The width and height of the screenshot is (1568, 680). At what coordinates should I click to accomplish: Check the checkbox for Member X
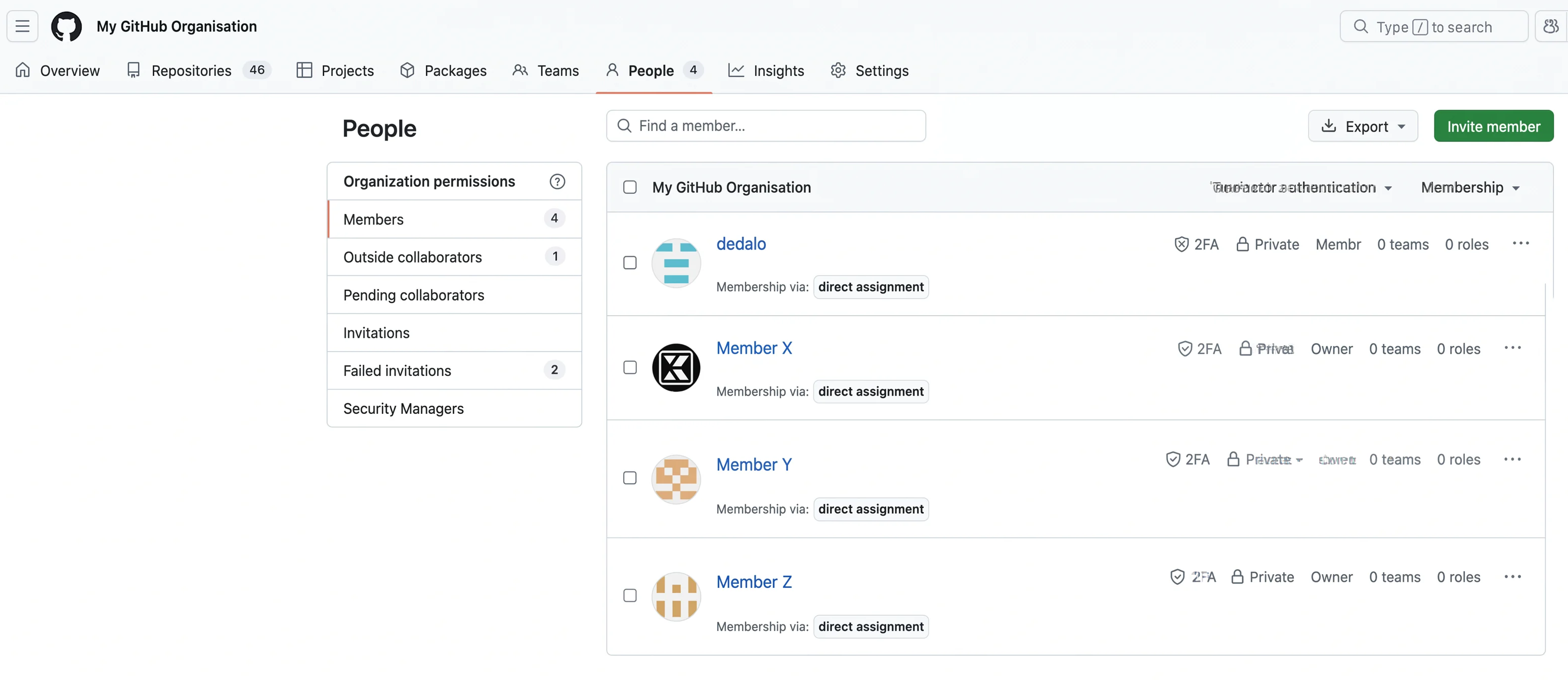point(630,368)
